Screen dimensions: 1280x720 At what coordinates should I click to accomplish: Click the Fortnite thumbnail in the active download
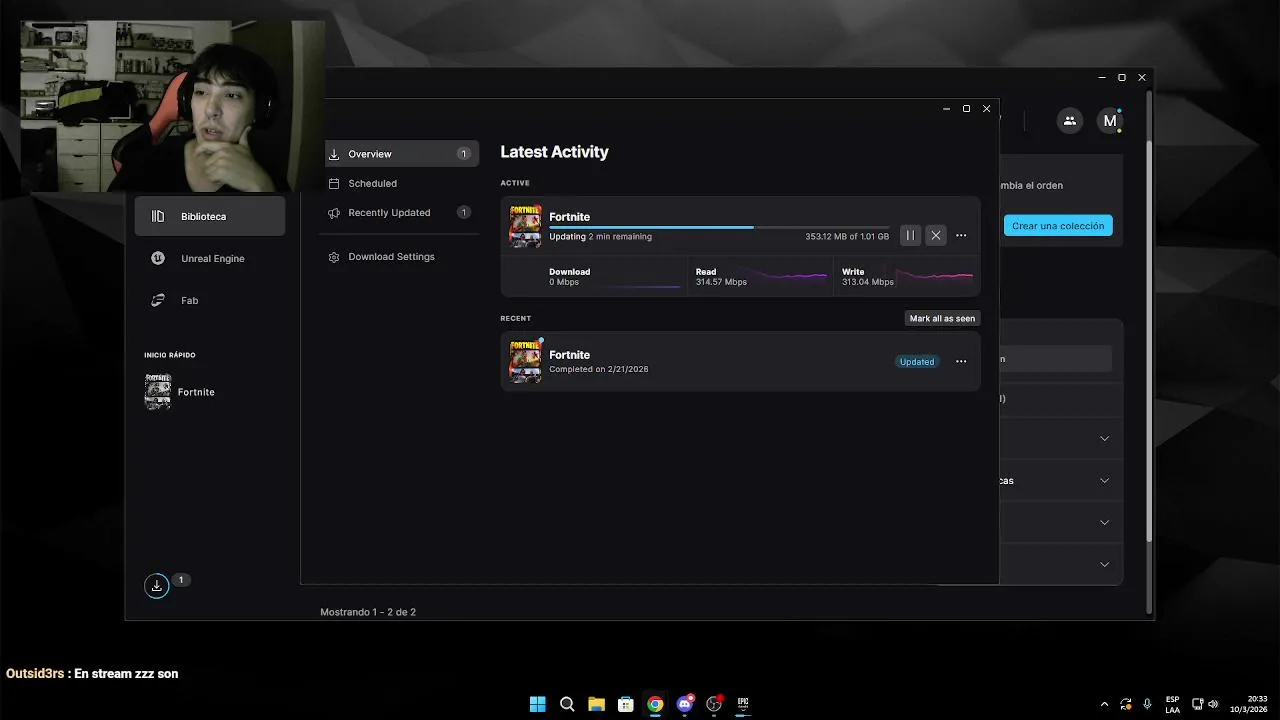(x=525, y=226)
